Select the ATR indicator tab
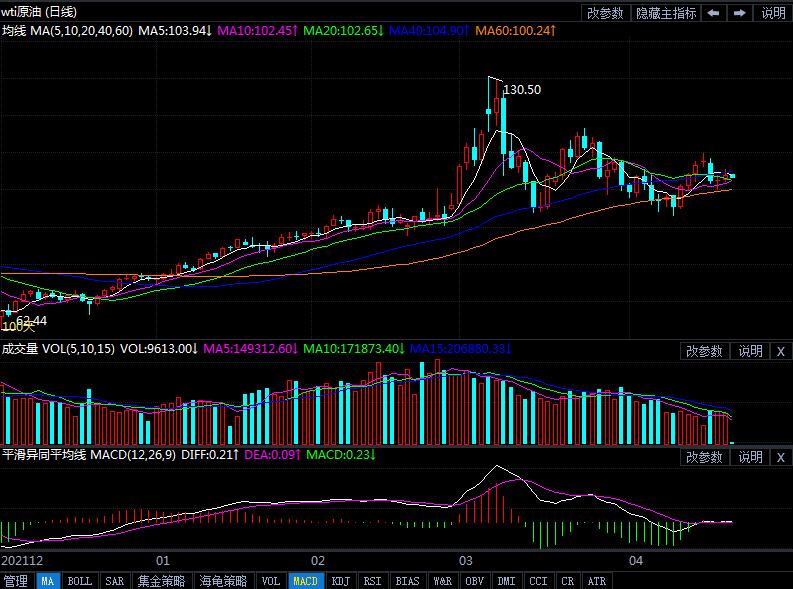The width and height of the screenshot is (793, 589). (x=596, y=581)
